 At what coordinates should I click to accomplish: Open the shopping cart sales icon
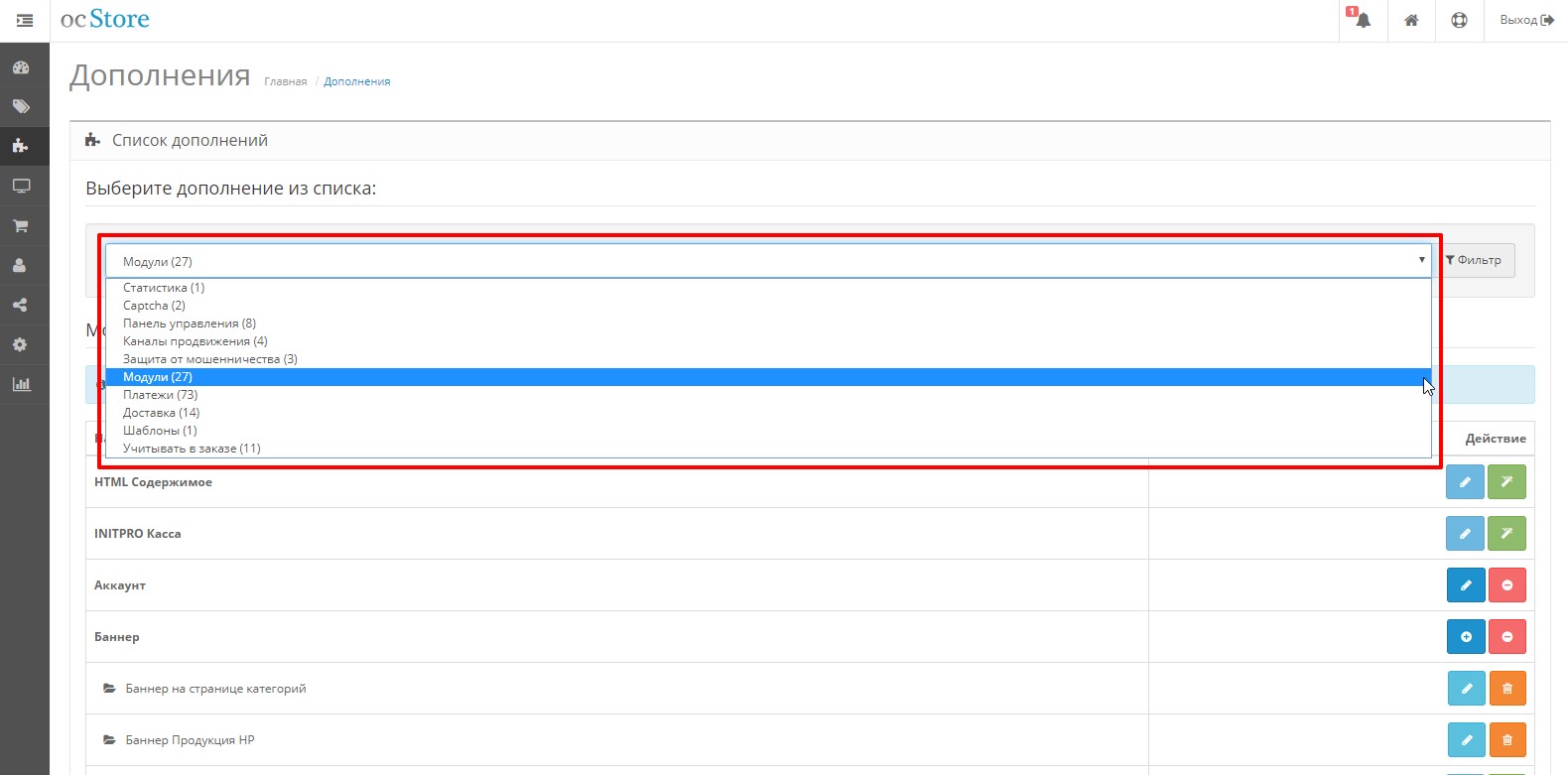[x=21, y=225]
